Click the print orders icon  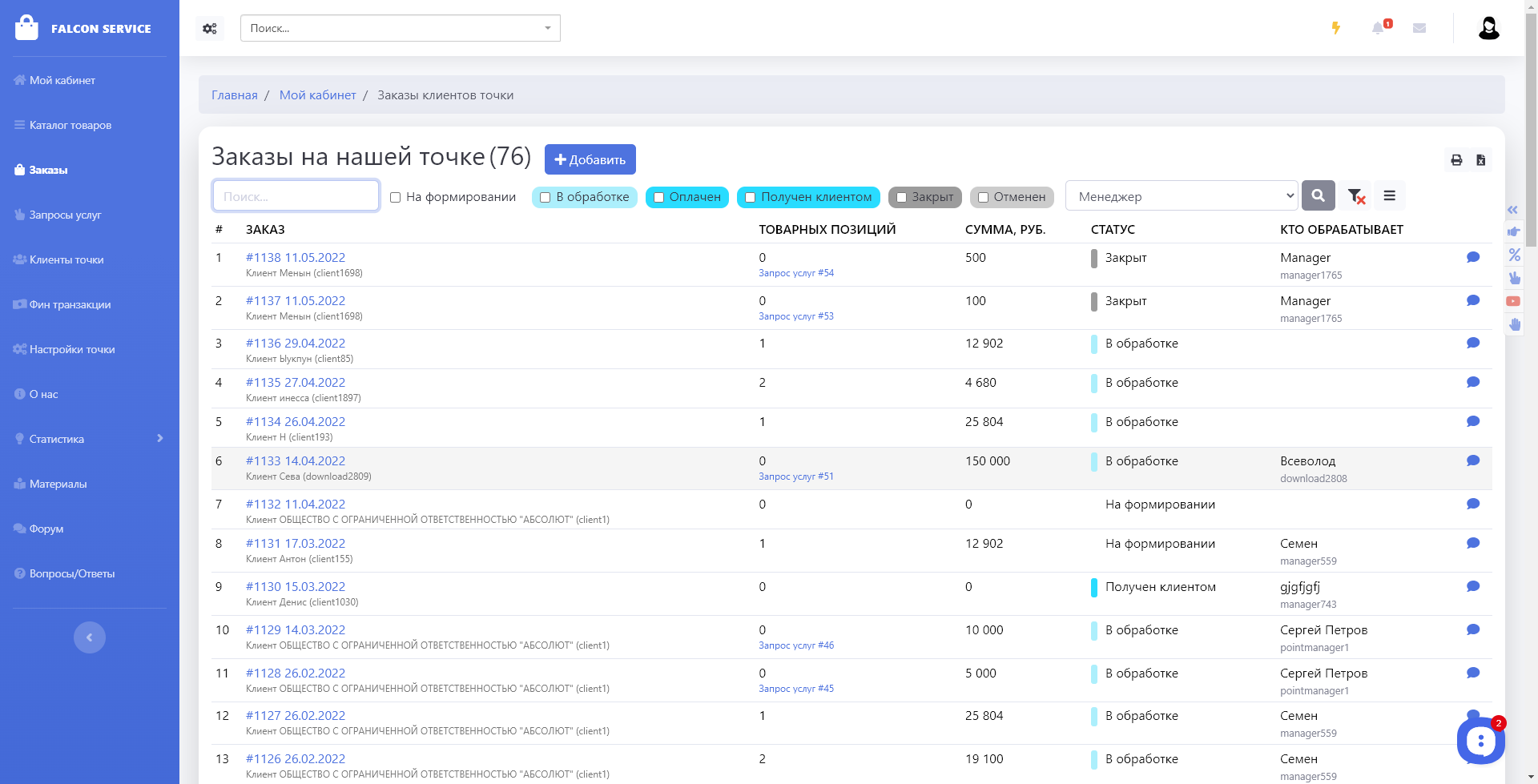tap(1456, 160)
